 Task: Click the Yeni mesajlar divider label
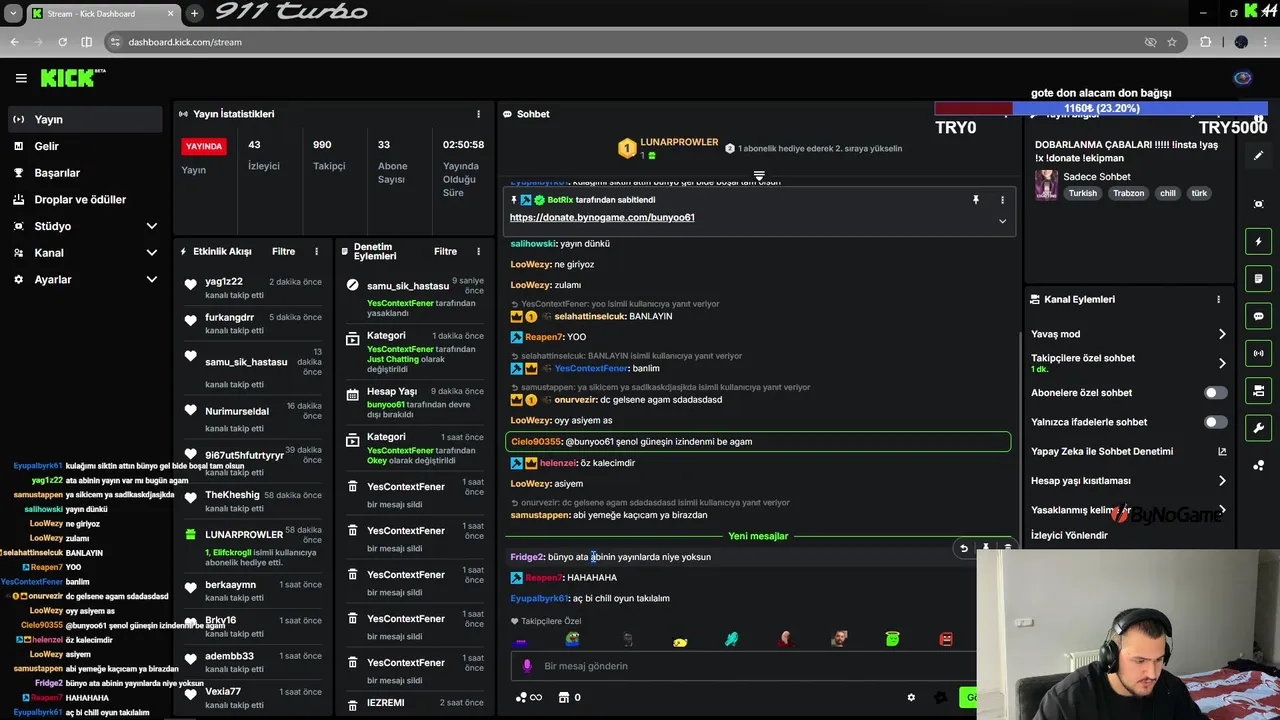pyautogui.click(x=758, y=536)
